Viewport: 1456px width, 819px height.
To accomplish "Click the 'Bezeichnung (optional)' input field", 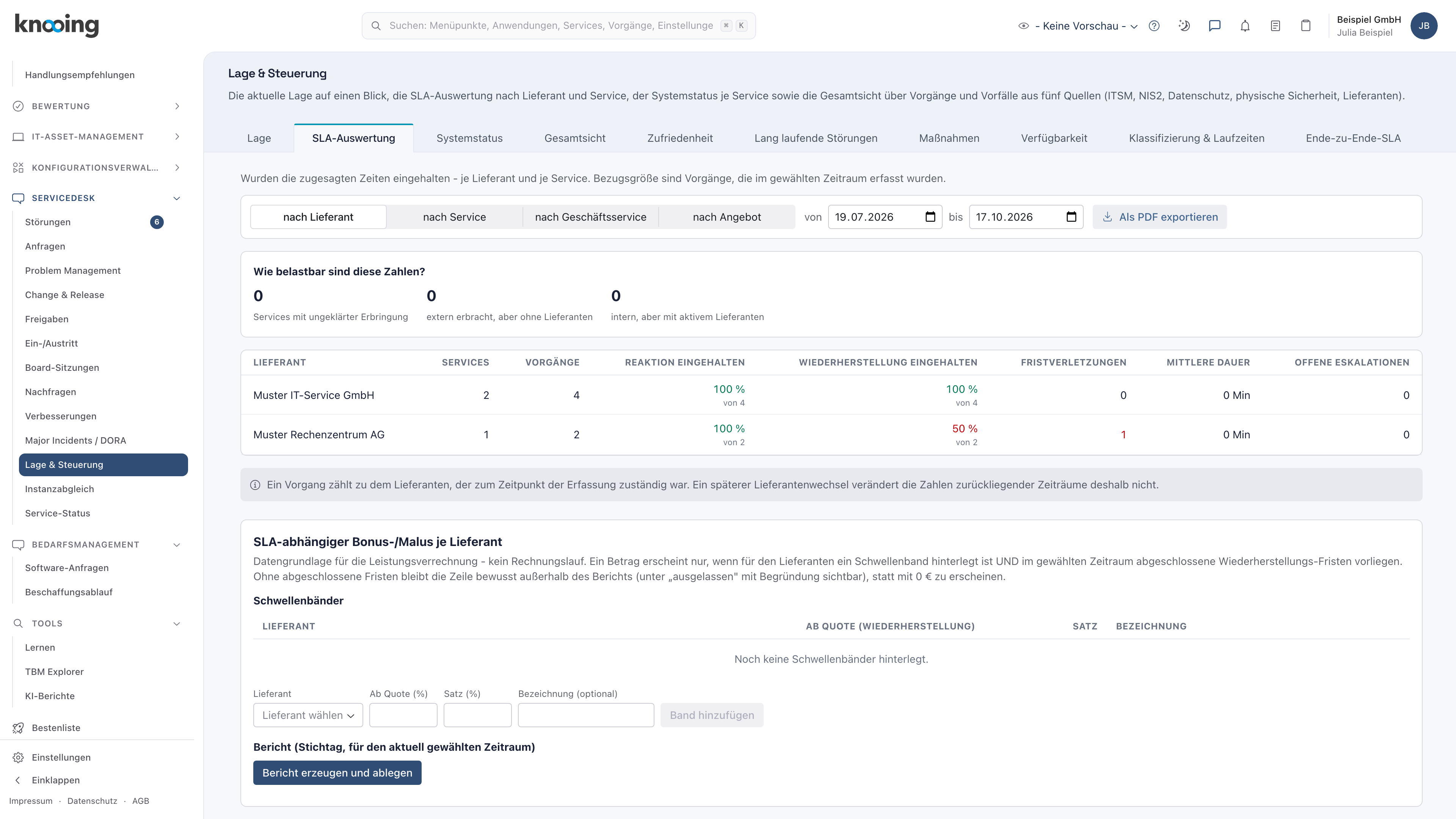I will click(586, 715).
